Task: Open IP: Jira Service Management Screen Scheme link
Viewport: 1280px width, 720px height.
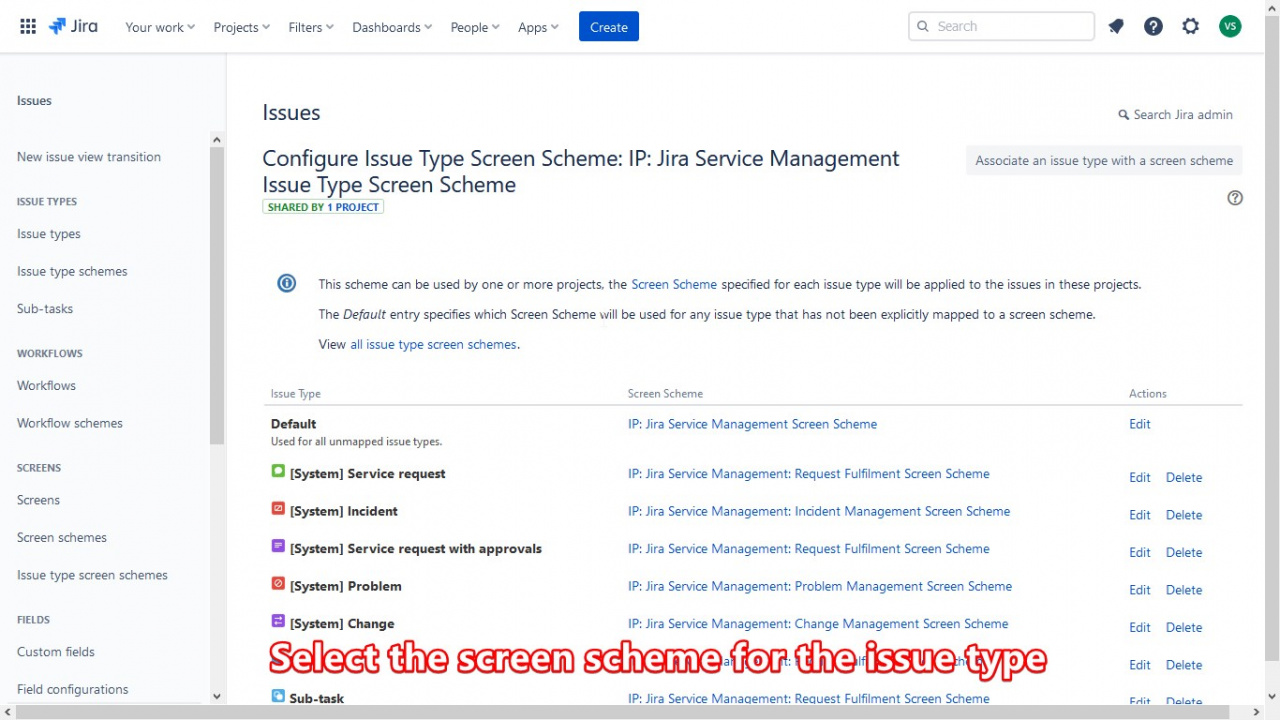Action: click(752, 424)
